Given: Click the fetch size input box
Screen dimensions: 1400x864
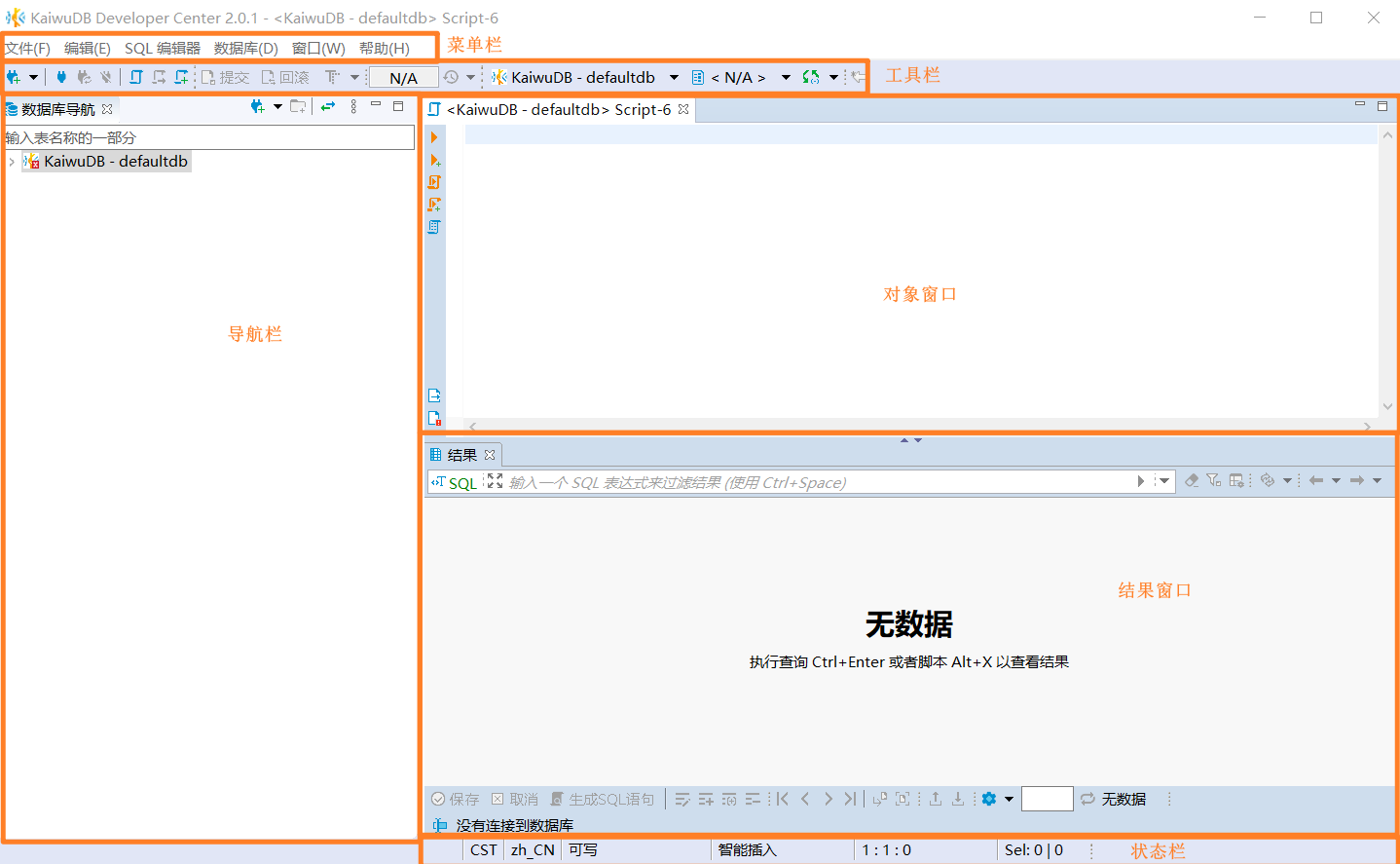Looking at the screenshot, I should click(x=1048, y=799).
